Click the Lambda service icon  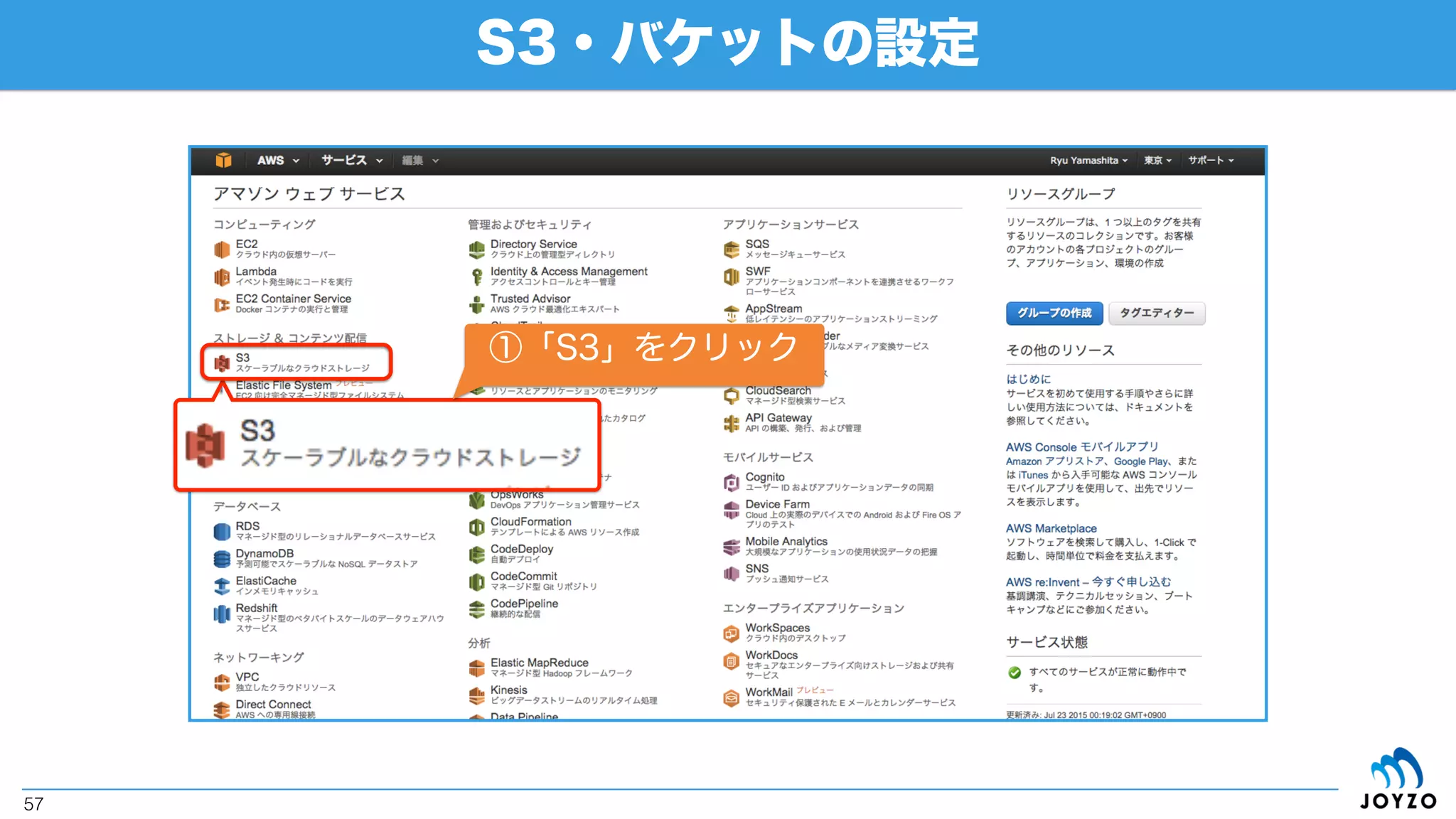[222, 277]
